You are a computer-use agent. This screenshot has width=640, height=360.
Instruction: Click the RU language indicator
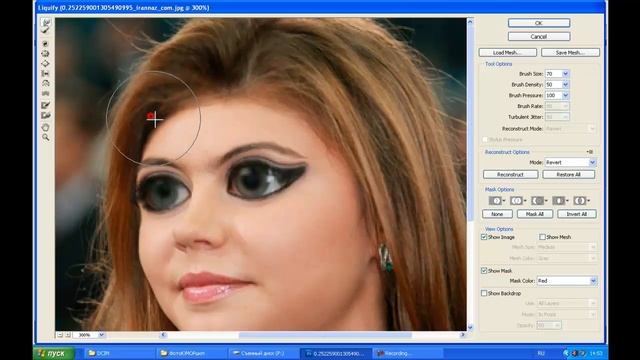pos(541,353)
